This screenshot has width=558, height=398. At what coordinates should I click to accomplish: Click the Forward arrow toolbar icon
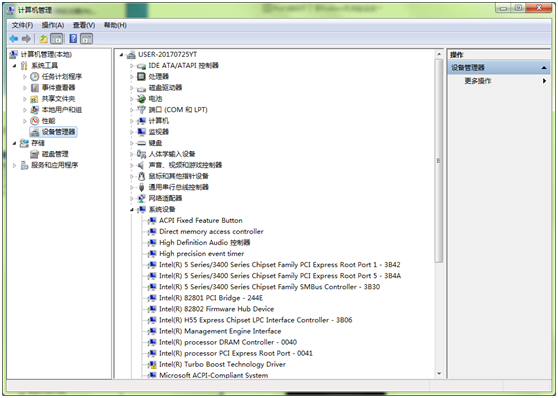click(x=26, y=39)
